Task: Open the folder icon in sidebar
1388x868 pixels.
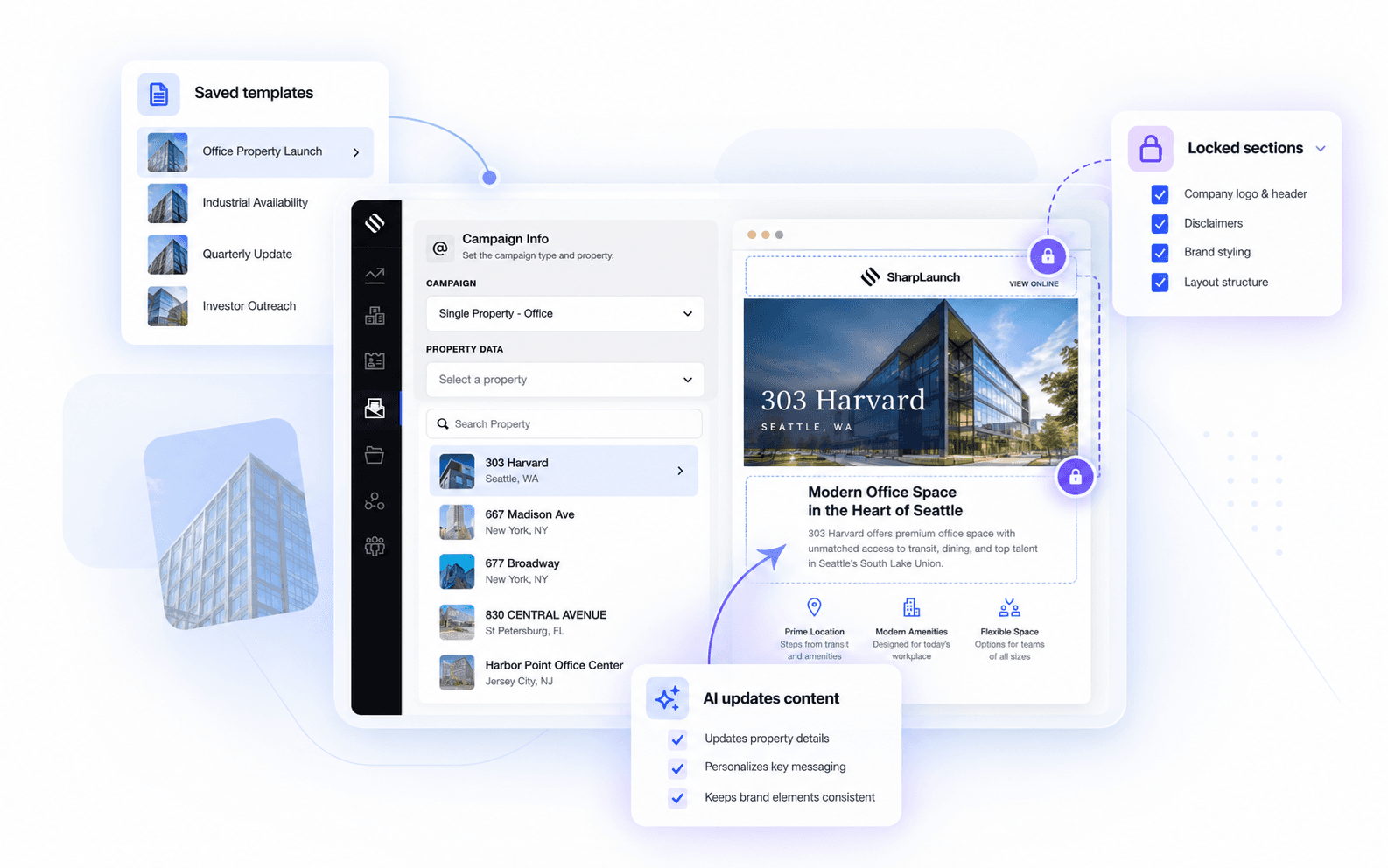Action: point(375,455)
